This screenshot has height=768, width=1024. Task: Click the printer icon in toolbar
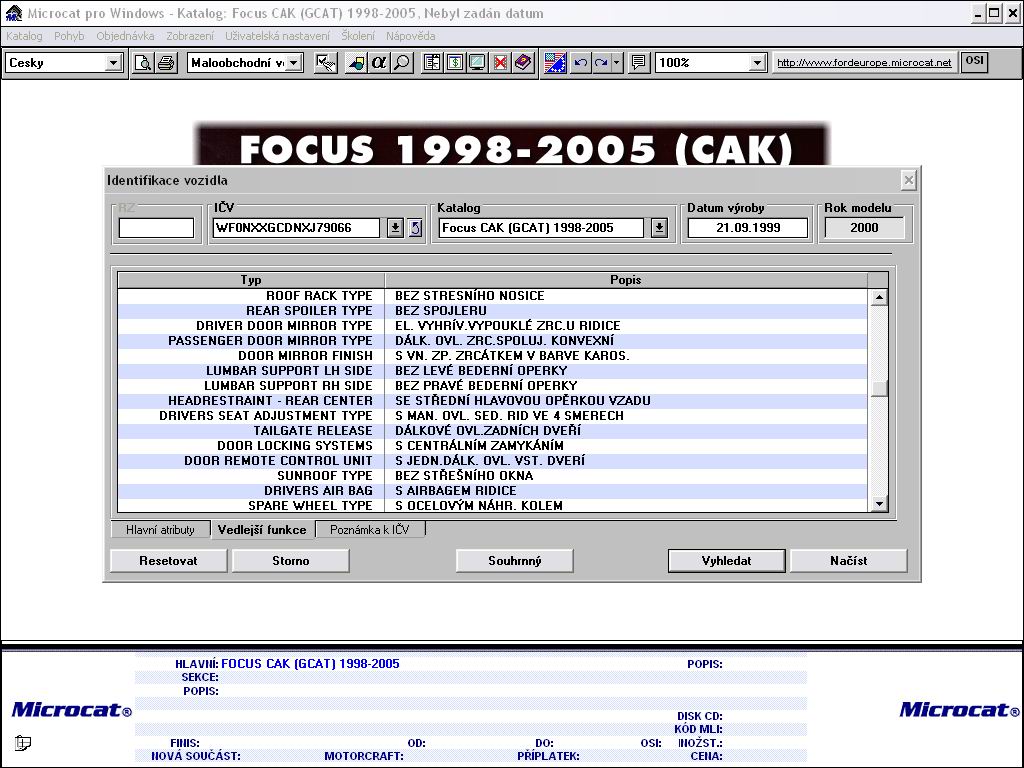(x=166, y=63)
